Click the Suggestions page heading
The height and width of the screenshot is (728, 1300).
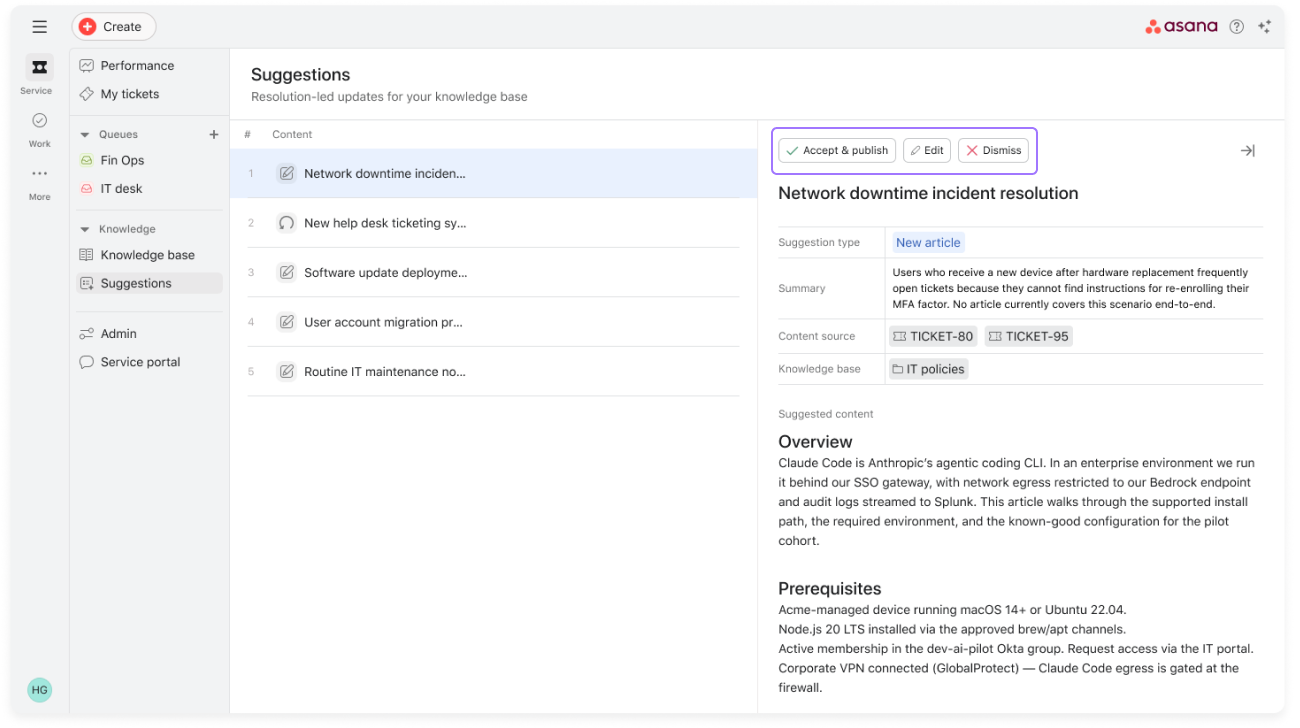(x=301, y=75)
